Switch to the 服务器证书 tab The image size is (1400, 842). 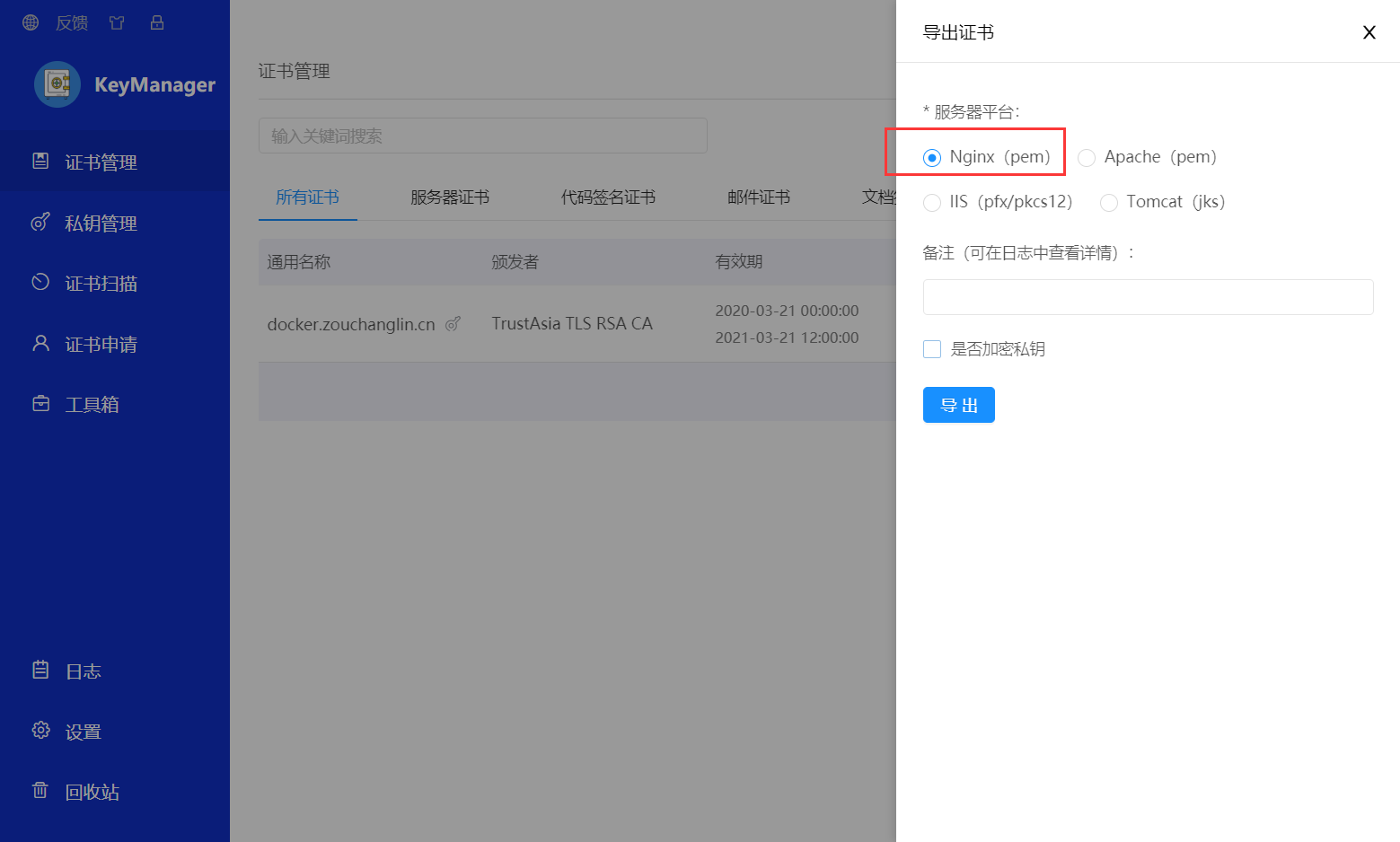[x=449, y=197]
